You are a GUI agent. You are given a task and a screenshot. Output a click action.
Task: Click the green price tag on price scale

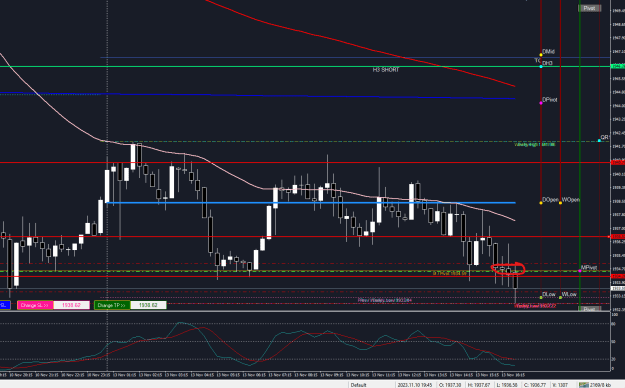click(x=617, y=66)
